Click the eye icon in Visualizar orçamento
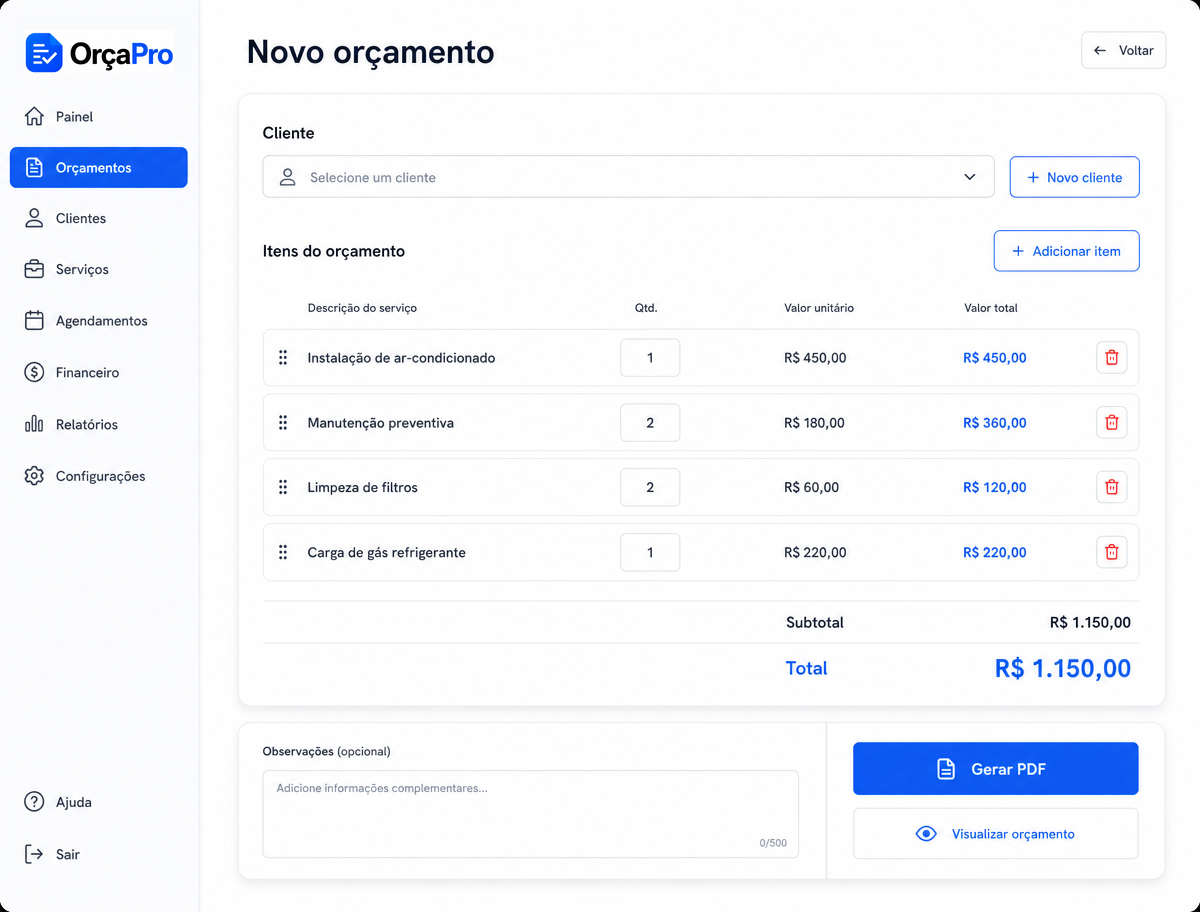Image resolution: width=1200 pixels, height=912 pixels. point(926,834)
